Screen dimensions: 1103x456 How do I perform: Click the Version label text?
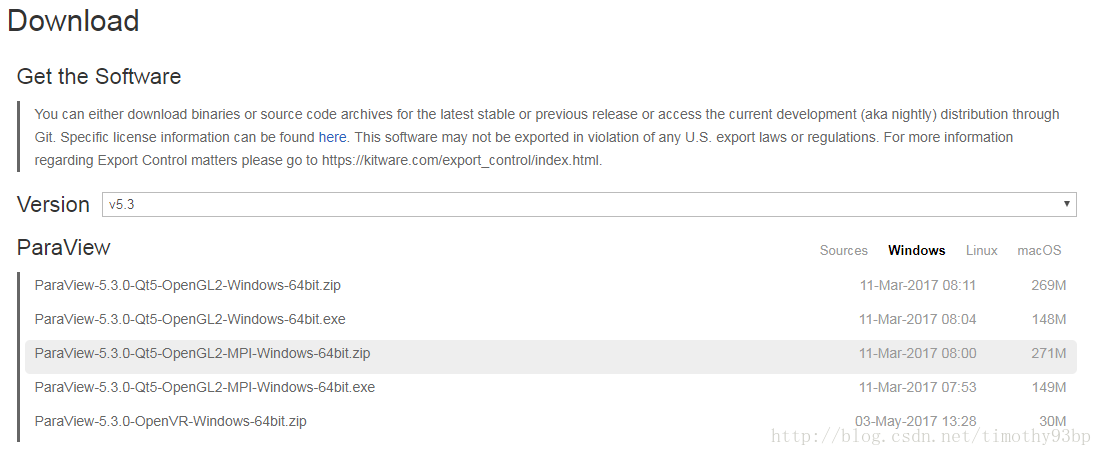point(53,204)
